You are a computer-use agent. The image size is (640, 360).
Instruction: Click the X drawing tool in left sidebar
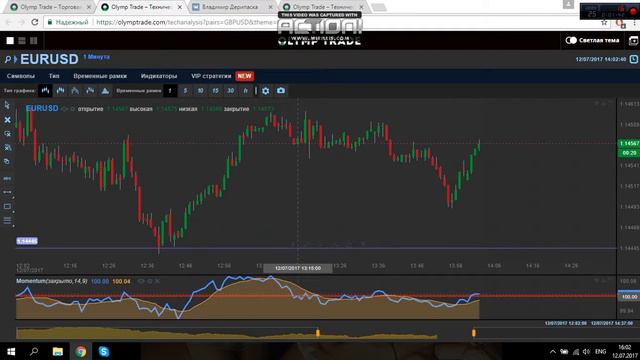pyautogui.click(x=7, y=120)
